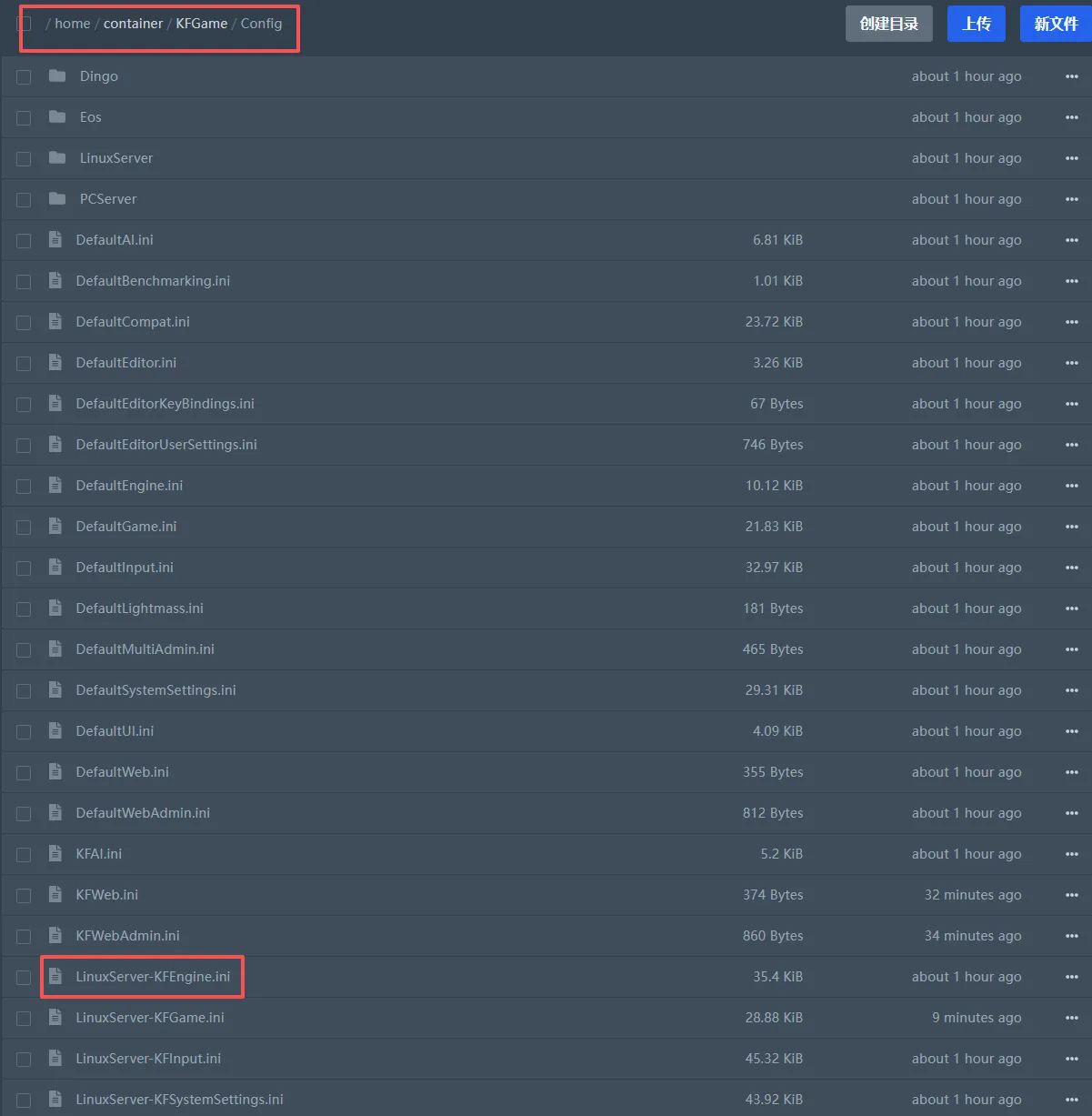The height and width of the screenshot is (1116, 1092).
Task: Expand the actions menu for LinuxServer-KFInput.ini
Action: point(1071,1059)
